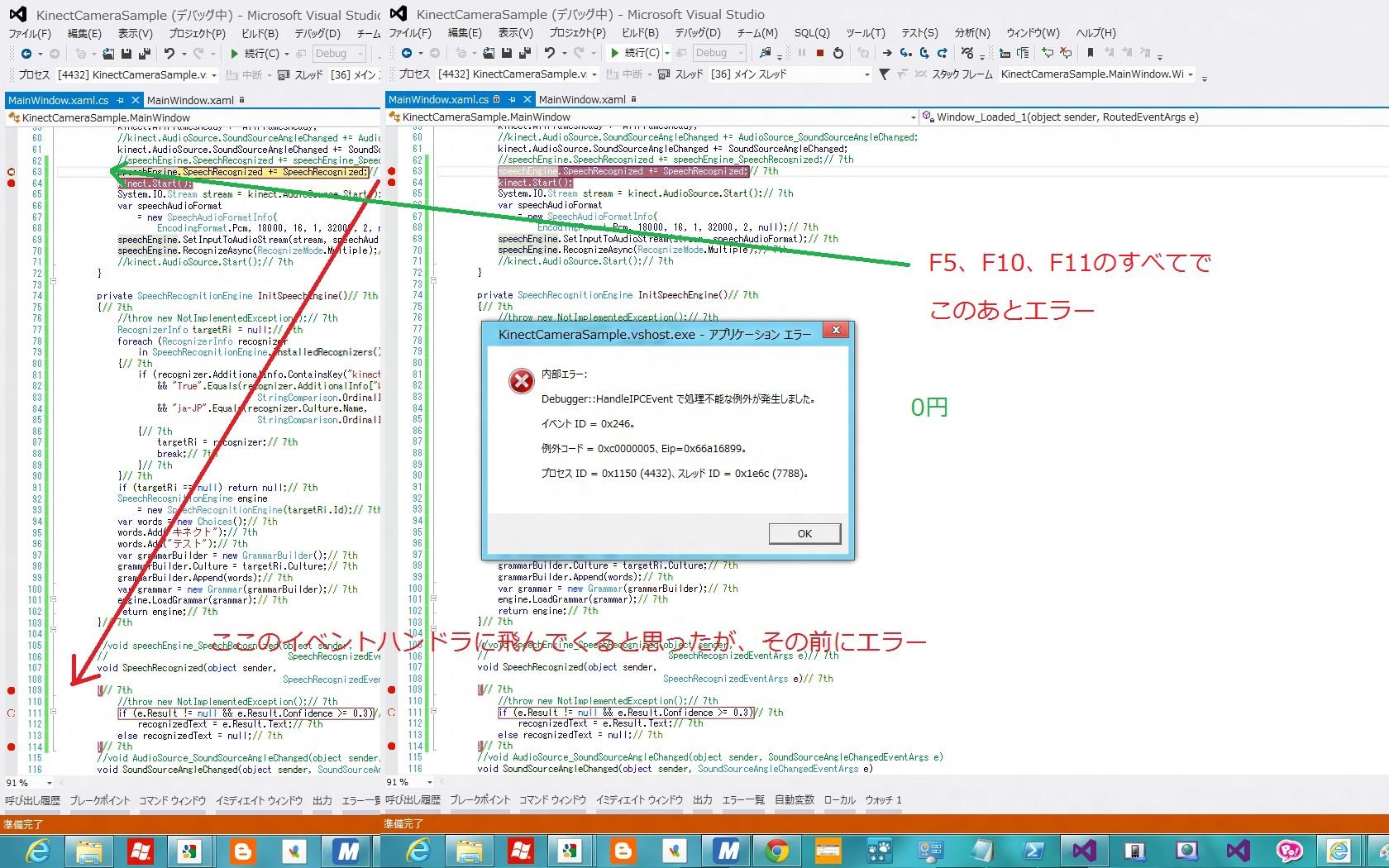Open ブレークポイント panel tab in left window
The image size is (1389, 868).
pos(100,800)
